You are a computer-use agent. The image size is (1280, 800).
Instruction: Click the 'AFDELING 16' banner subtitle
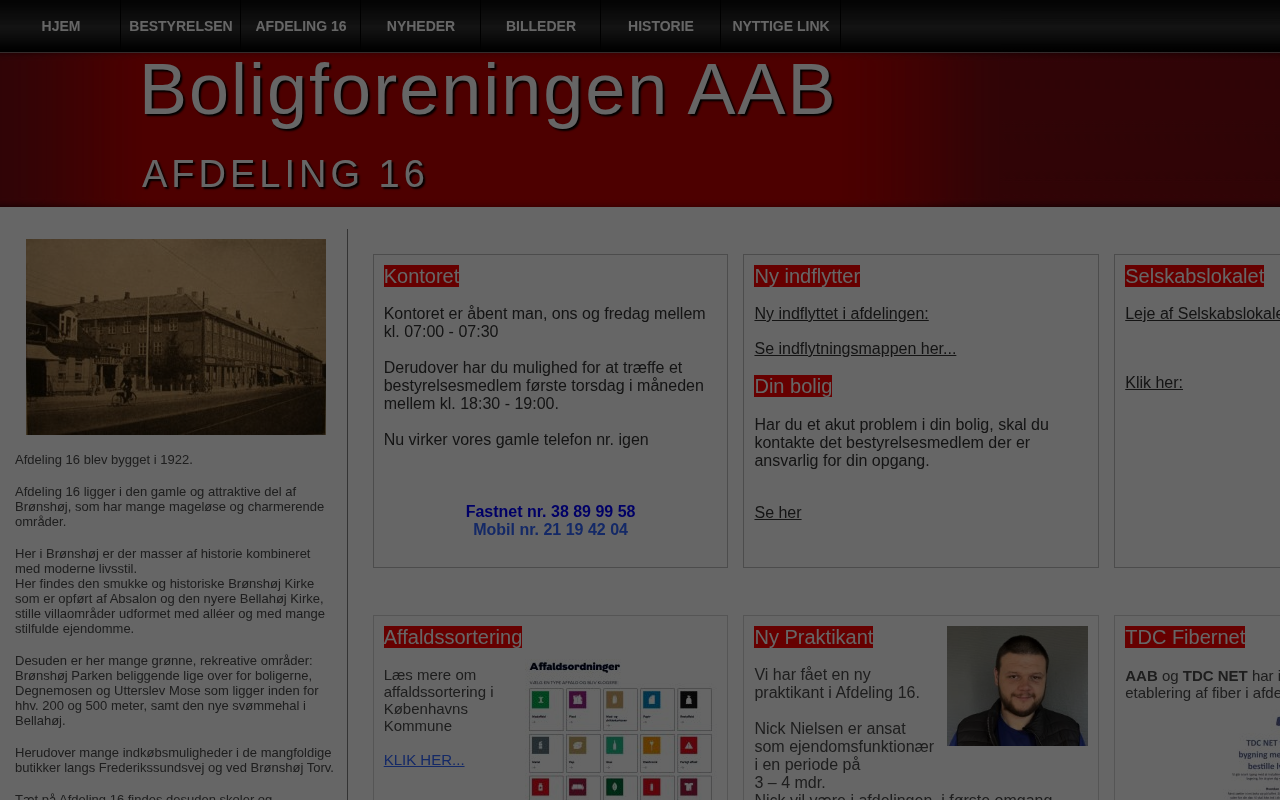point(285,174)
